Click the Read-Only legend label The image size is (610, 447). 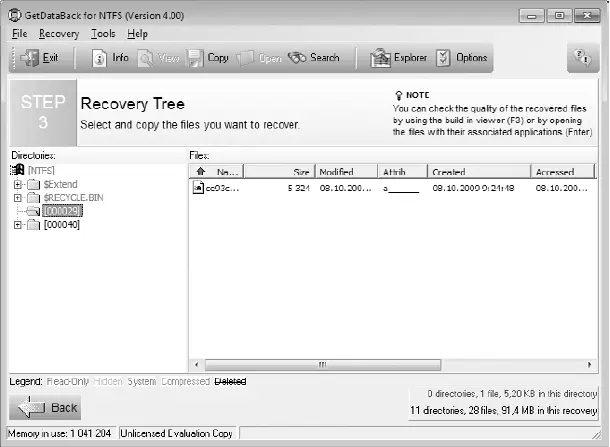68,381
